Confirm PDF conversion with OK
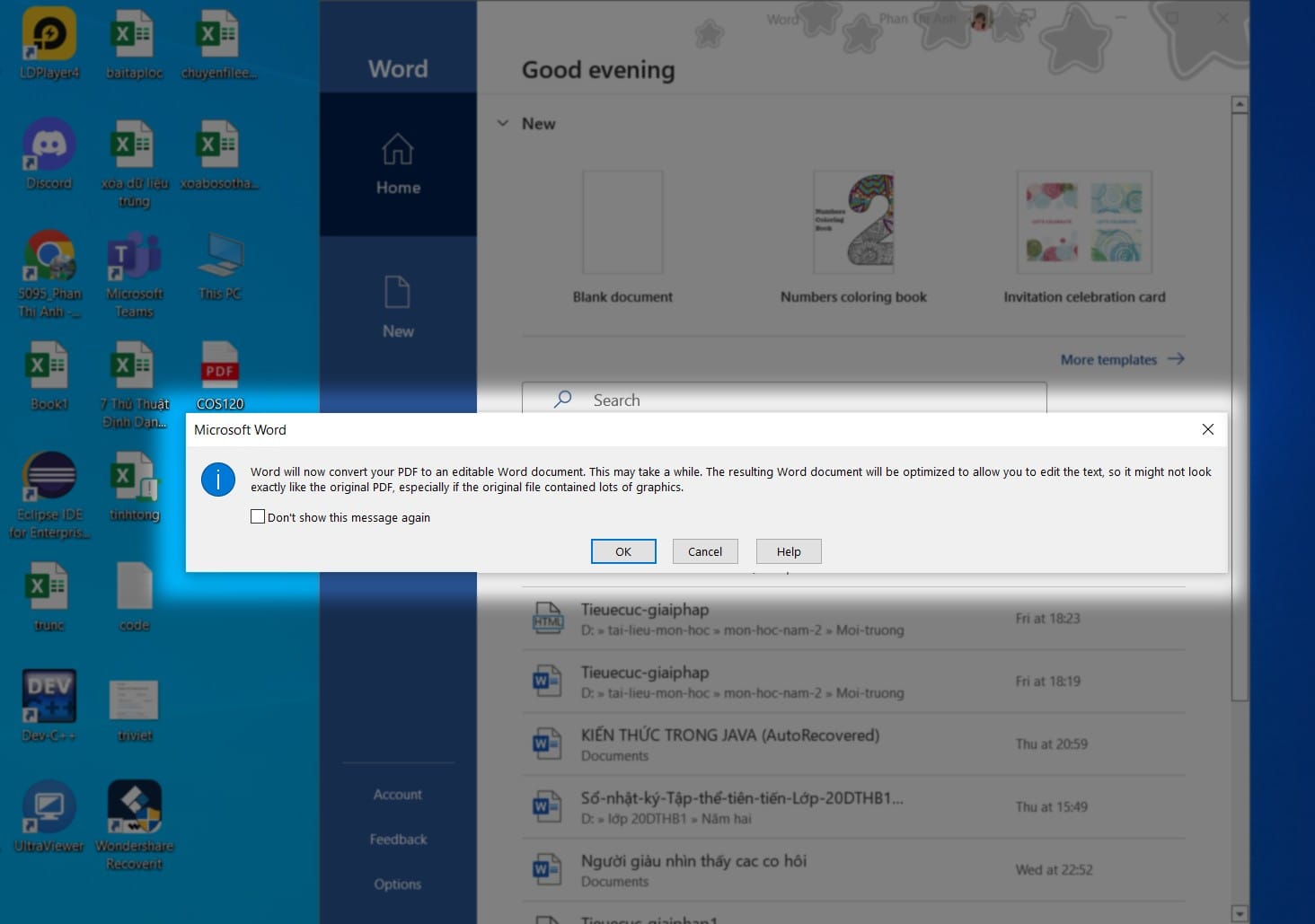Screen dimensions: 1315x924 click(x=623, y=551)
